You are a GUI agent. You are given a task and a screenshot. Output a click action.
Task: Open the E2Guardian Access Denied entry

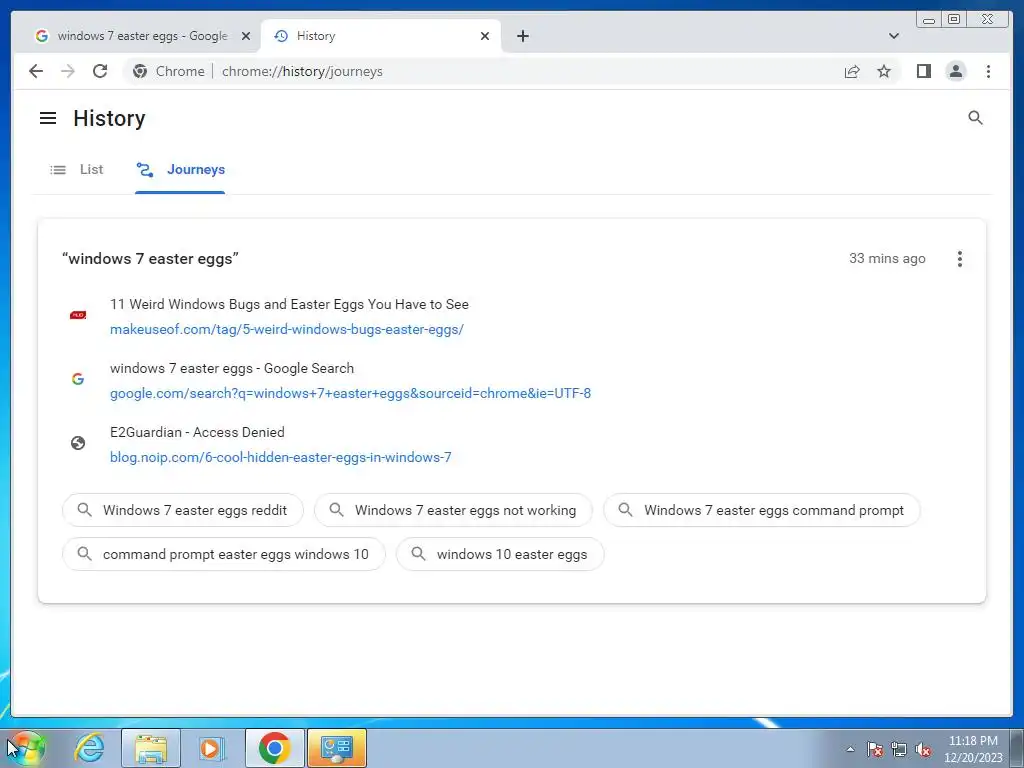(197, 432)
